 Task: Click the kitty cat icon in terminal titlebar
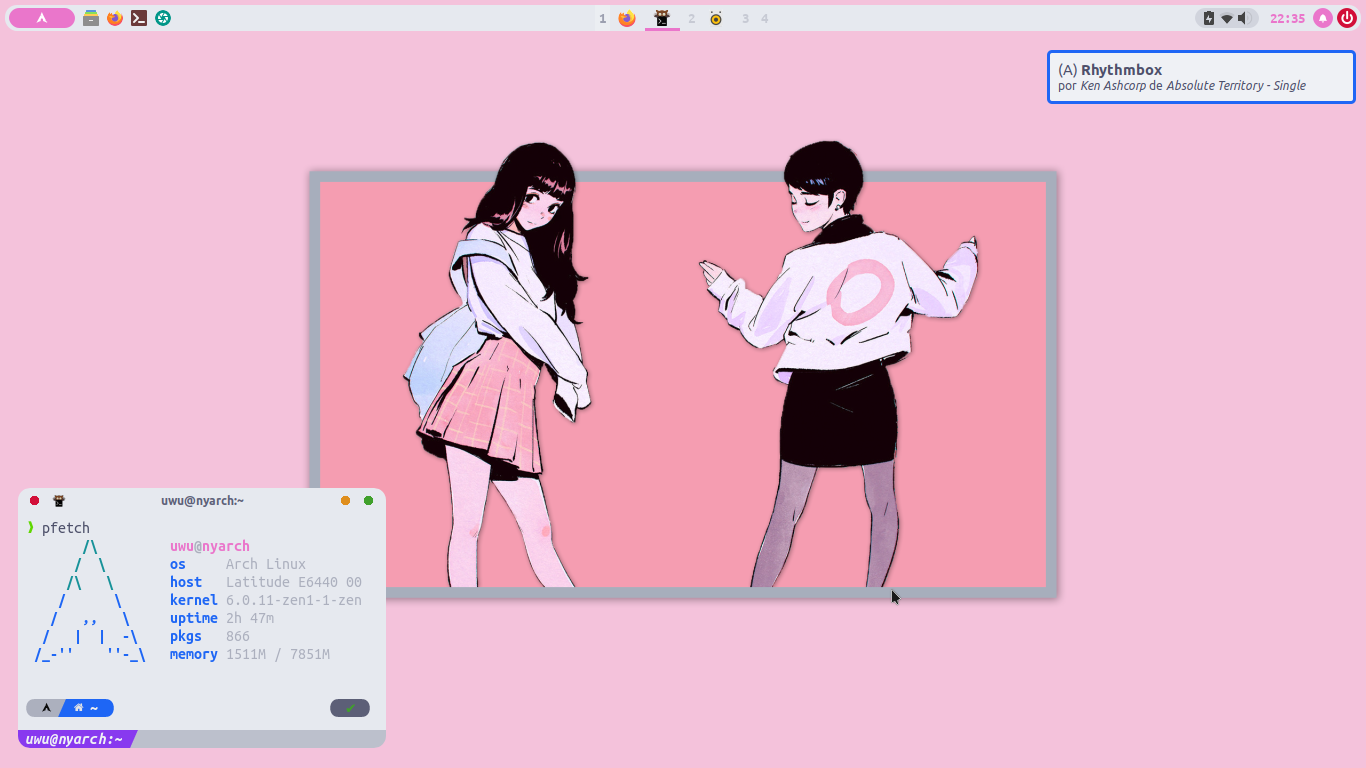click(59, 500)
